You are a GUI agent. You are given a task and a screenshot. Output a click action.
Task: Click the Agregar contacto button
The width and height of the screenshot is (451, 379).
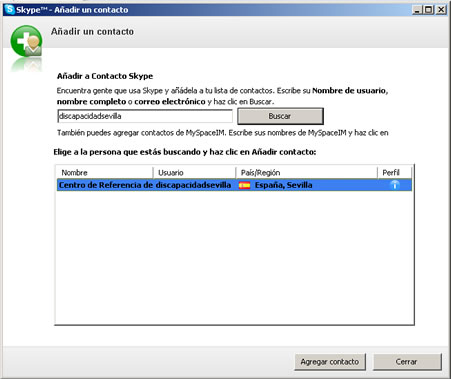330,362
